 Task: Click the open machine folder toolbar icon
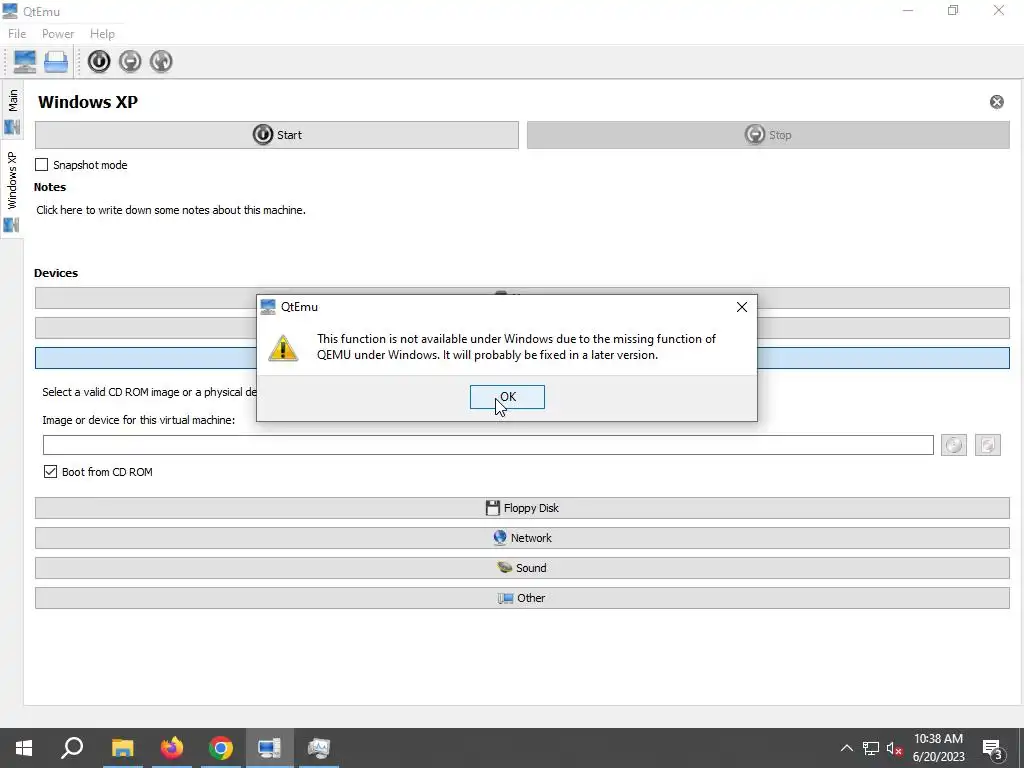click(x=56, y=62)
